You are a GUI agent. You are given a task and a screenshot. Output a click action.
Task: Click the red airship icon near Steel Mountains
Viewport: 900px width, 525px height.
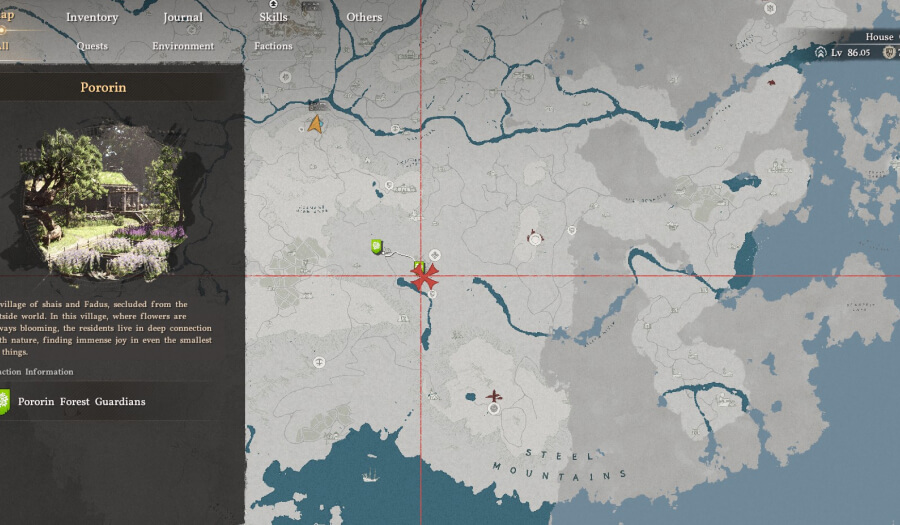point(494,397)
